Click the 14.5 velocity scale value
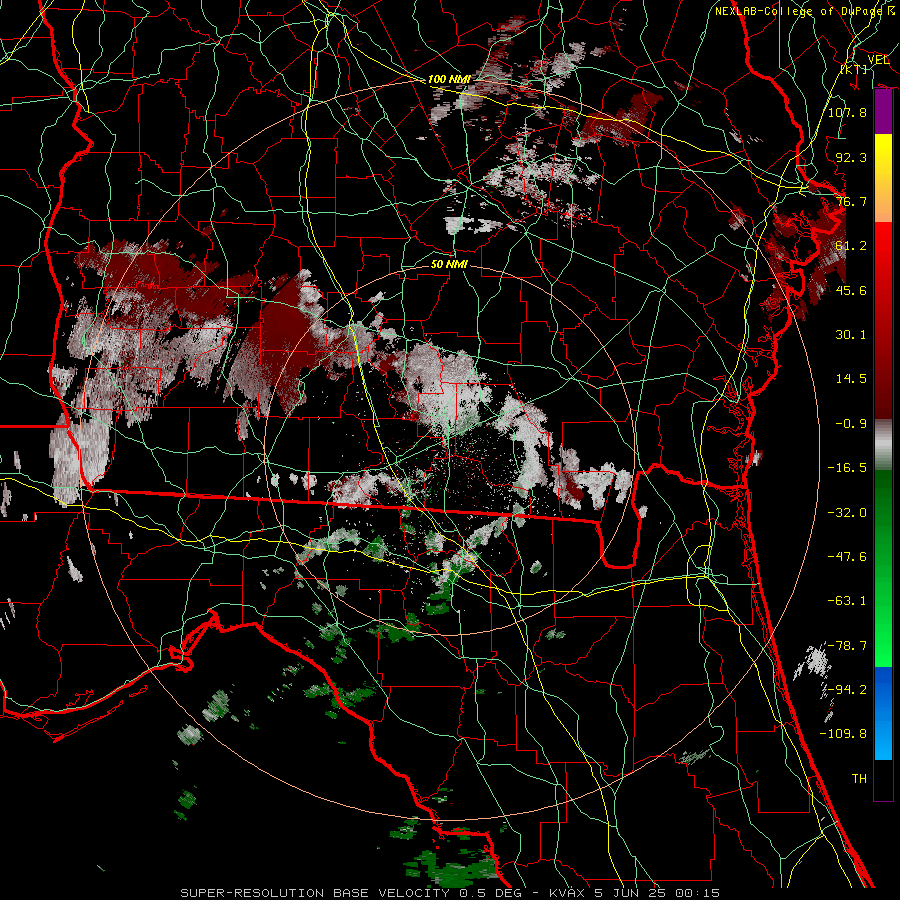The height and width of the screenshot is (900, 900). pyautogui.click(x=851, y=379)
